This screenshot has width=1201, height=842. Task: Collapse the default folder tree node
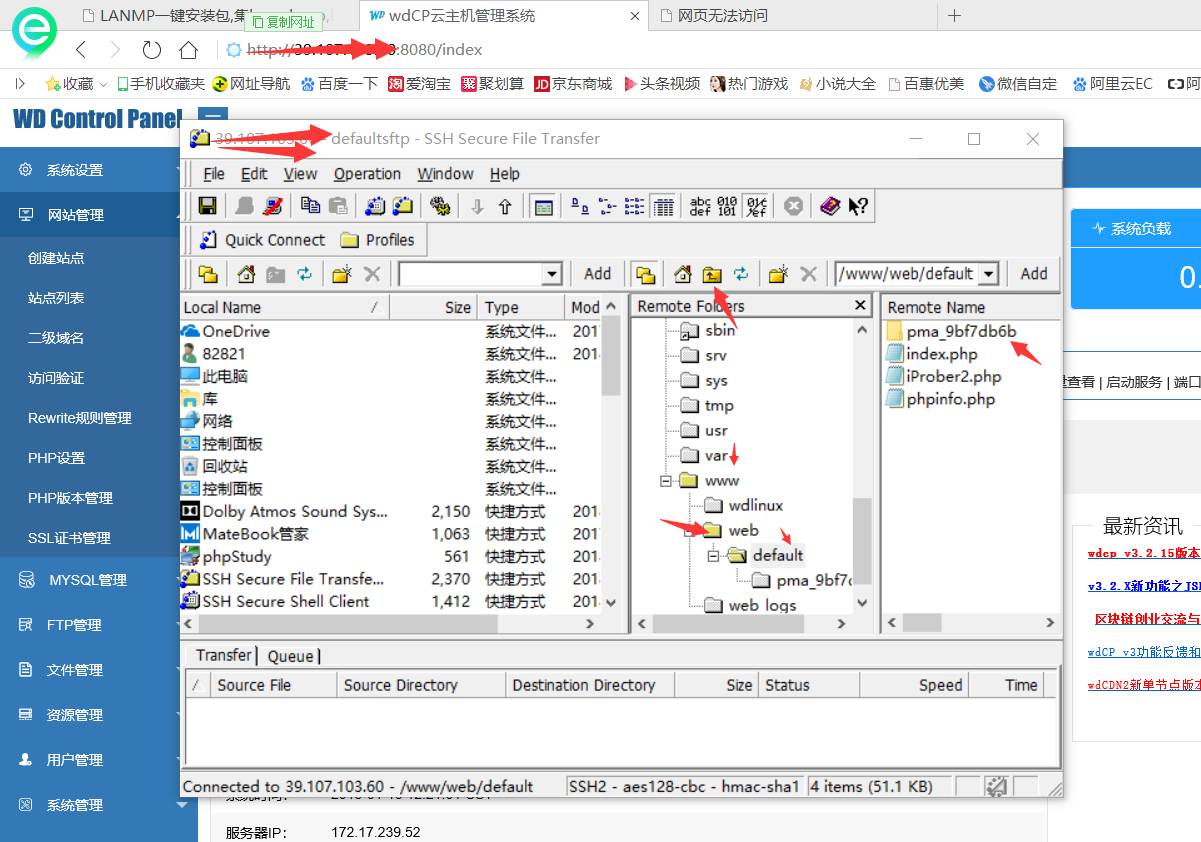click(x=713, y=556)
